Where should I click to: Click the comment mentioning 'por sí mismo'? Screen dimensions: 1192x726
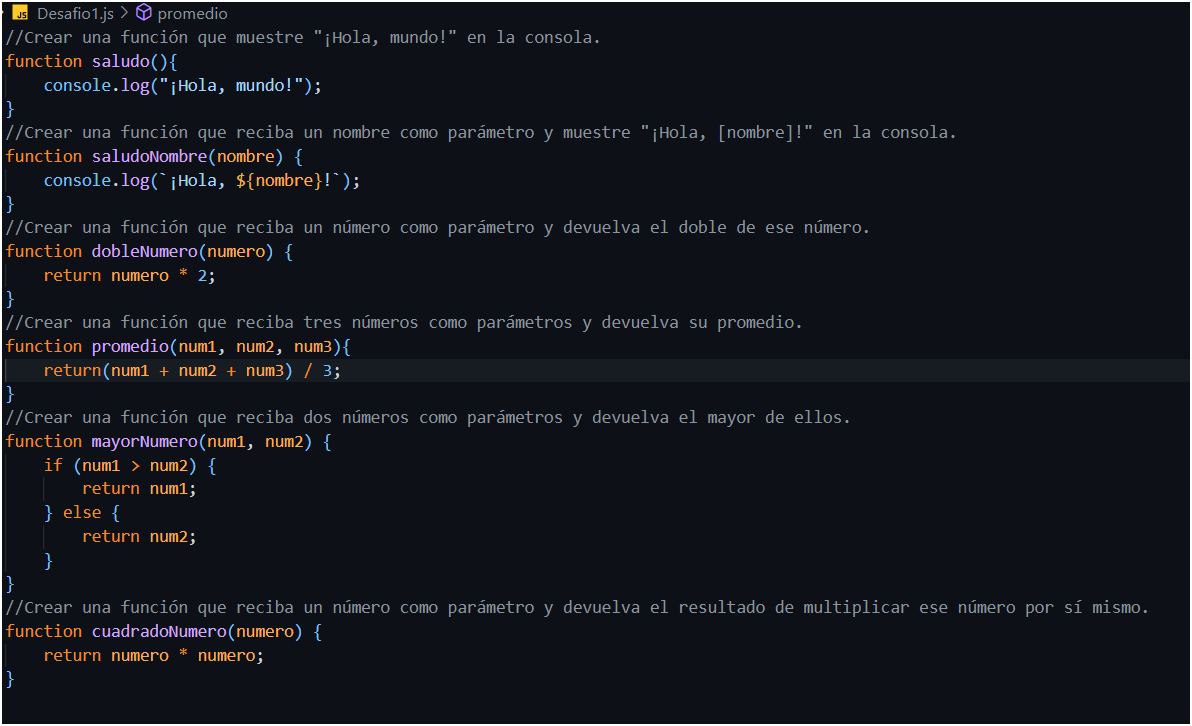pos(577,607)
